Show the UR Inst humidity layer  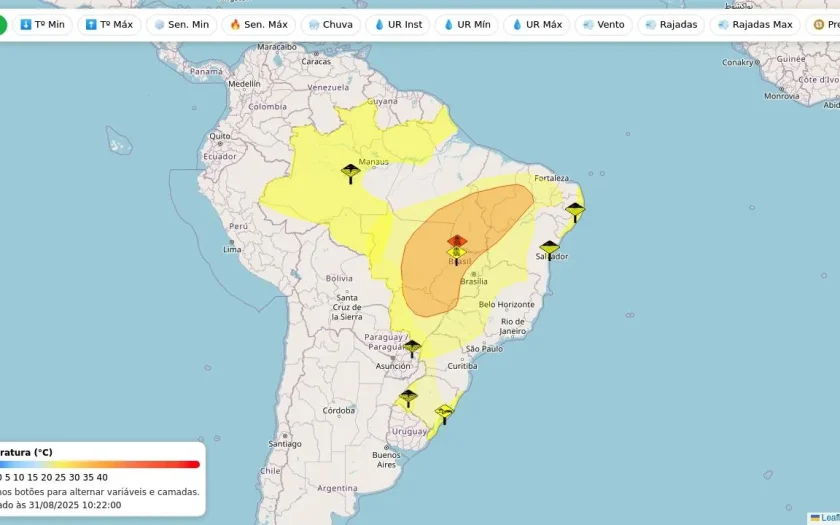click(398, 25)
